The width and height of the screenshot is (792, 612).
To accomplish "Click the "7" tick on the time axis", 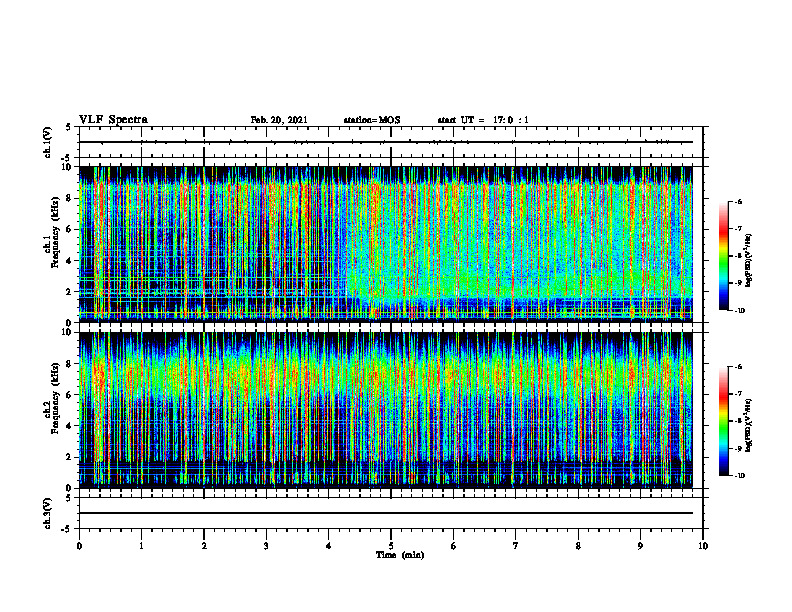I will click(x=516, y=546).
